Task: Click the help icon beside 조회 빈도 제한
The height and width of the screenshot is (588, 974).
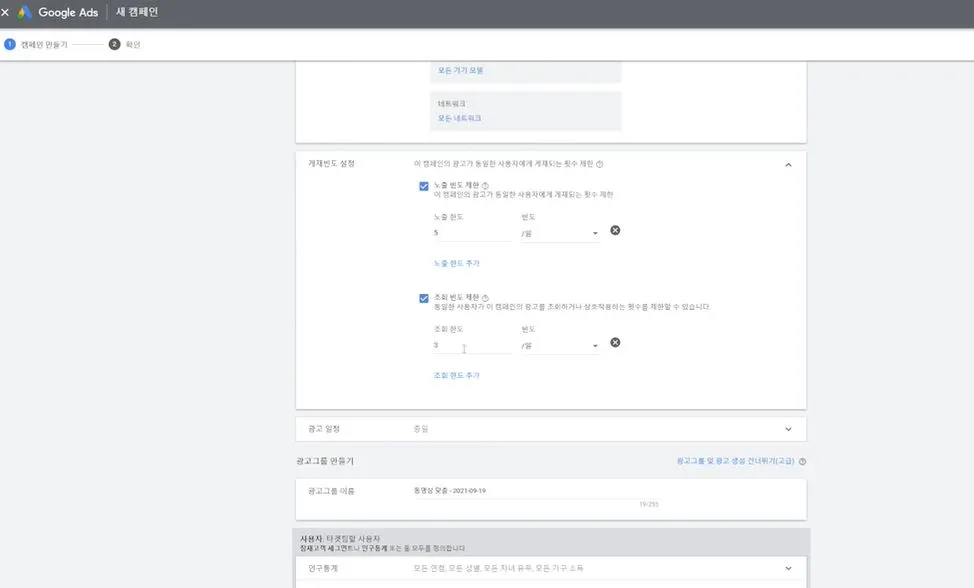Action: (485, 296)
